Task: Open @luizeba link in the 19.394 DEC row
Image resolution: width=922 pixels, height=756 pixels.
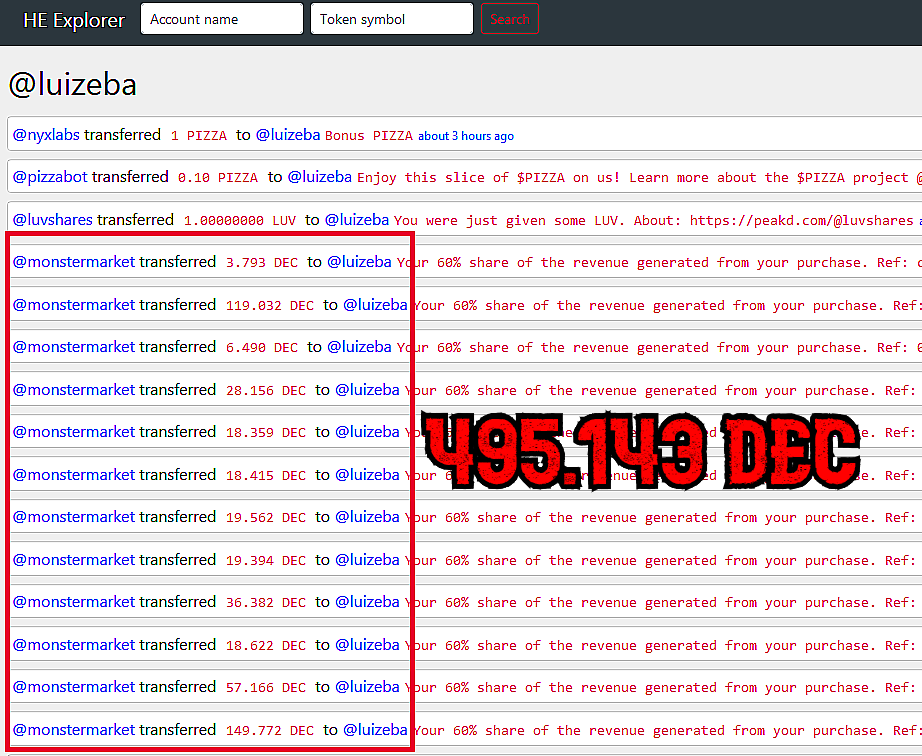Action: click(367, 560)
